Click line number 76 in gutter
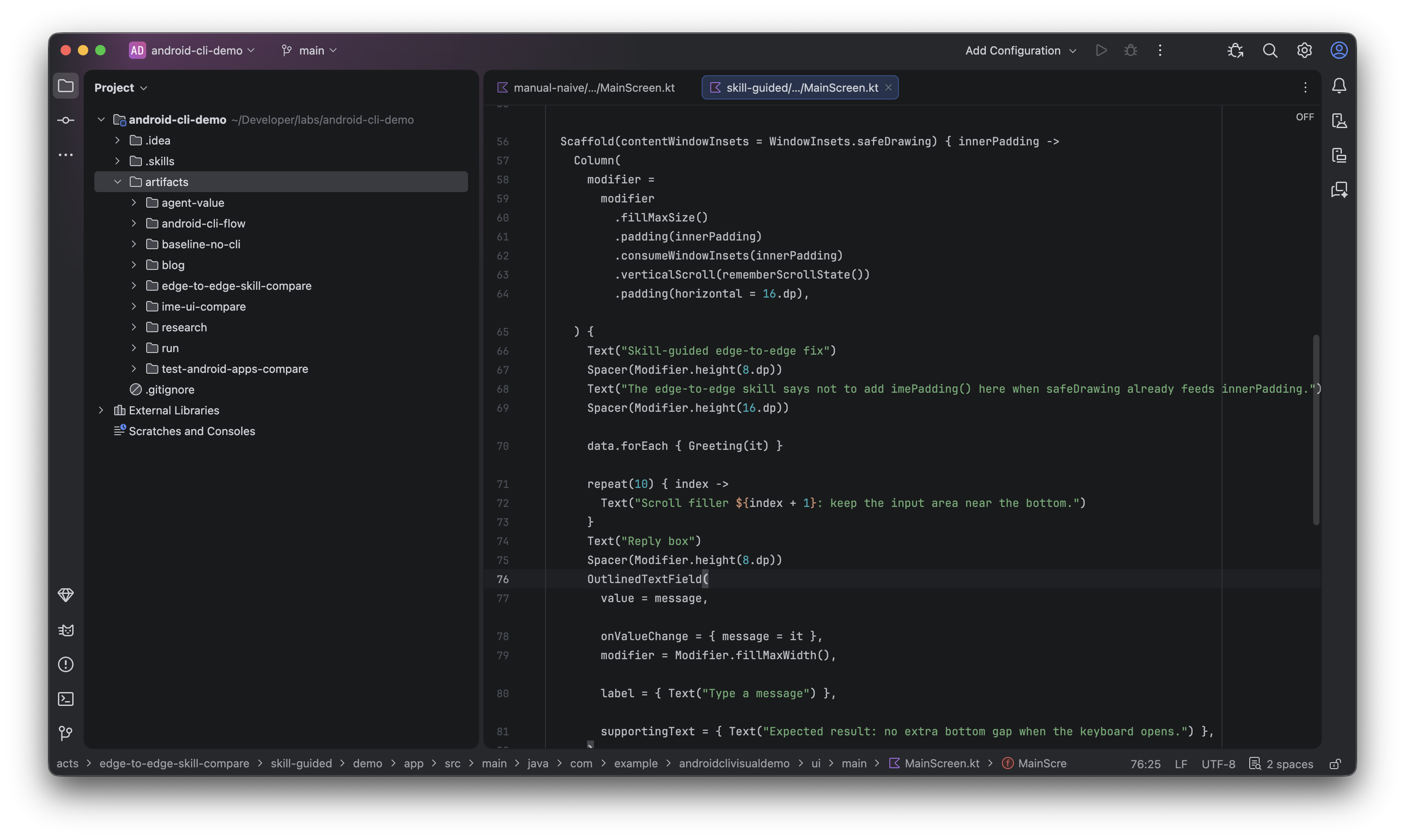The height and width of the screenshot is (840, 1405). click(503, 579)
